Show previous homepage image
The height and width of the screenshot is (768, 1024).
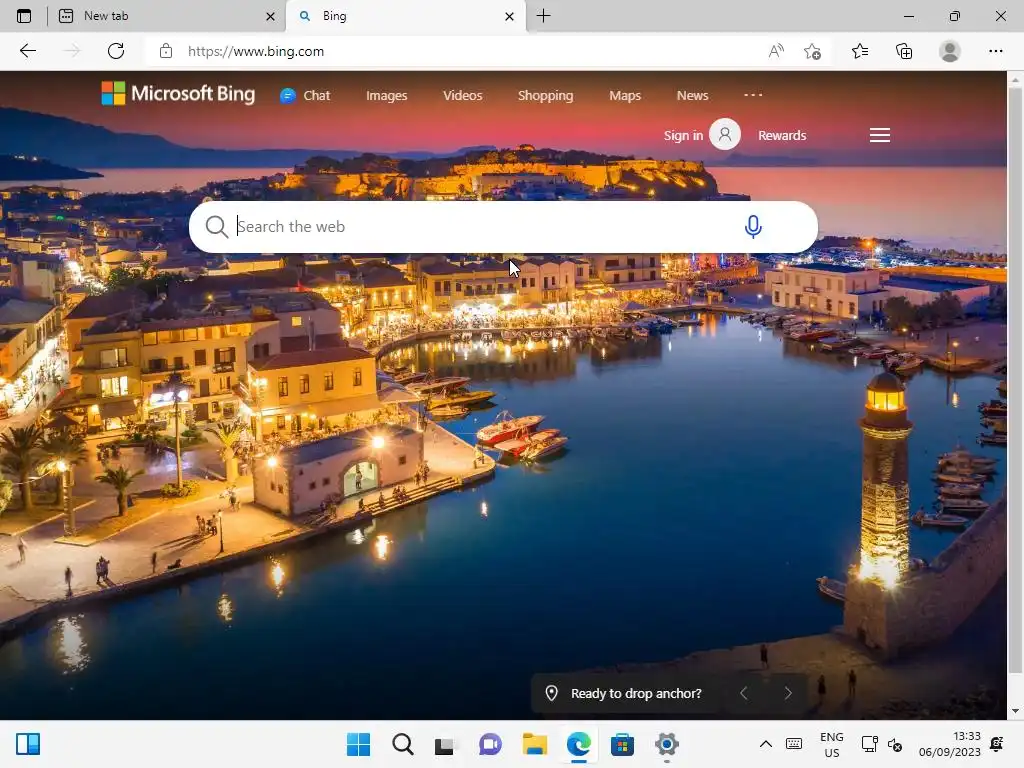click(743, 694)
